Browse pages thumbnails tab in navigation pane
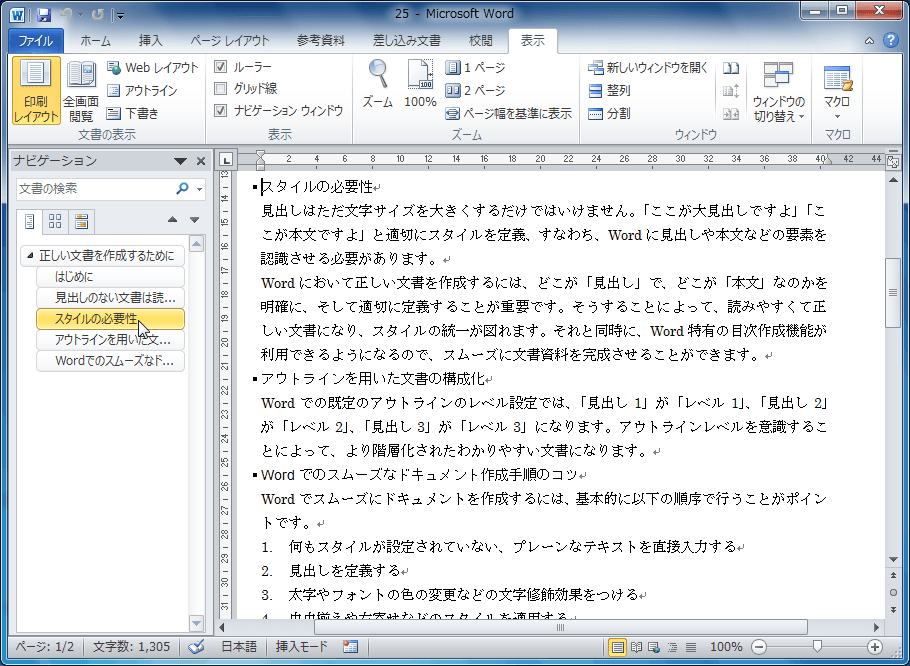Viewport: 910px width, 666px height. click(55, 221)
